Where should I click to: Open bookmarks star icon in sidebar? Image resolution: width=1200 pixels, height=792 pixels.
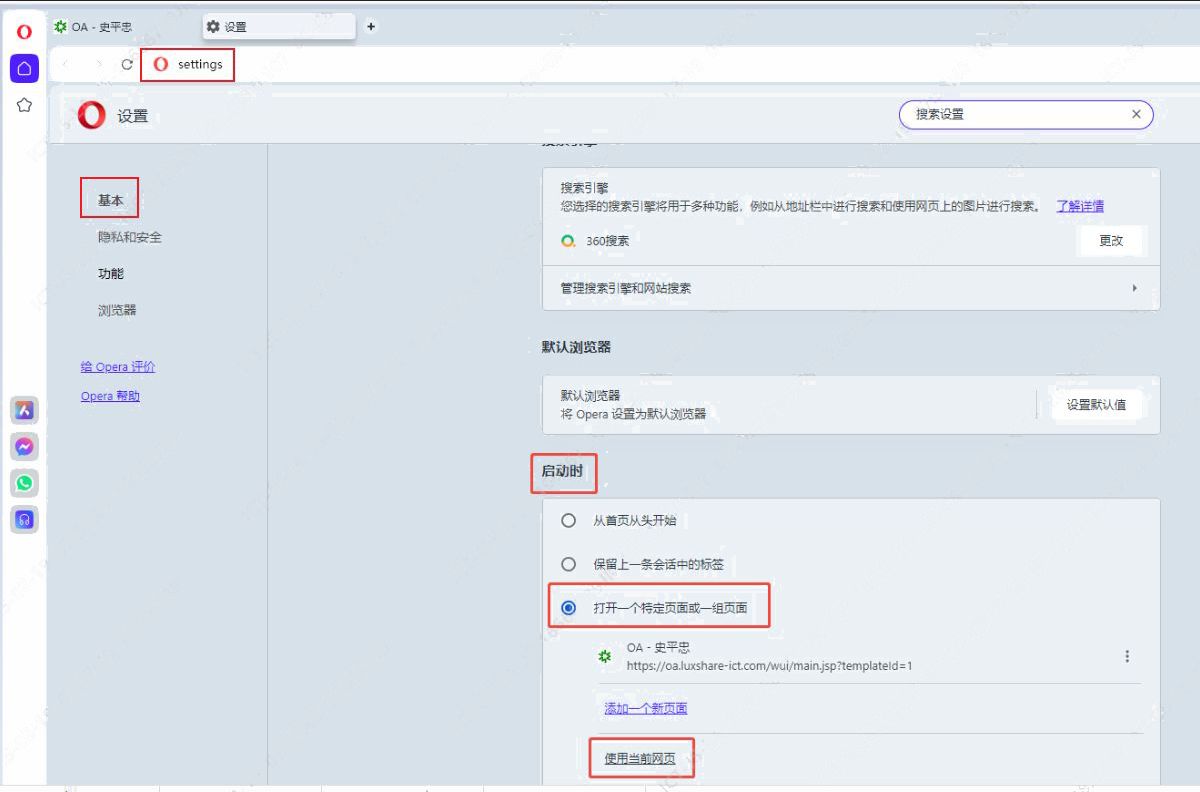point(25,105)
